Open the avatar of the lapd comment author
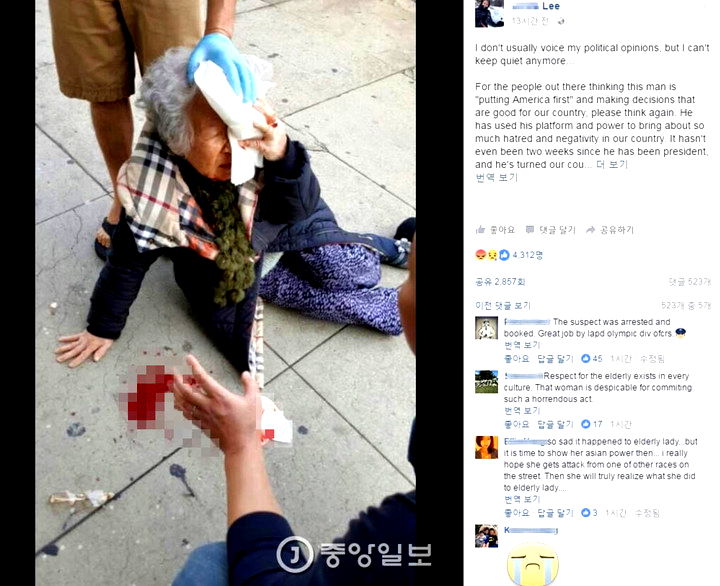 click(x=486, y=328)
